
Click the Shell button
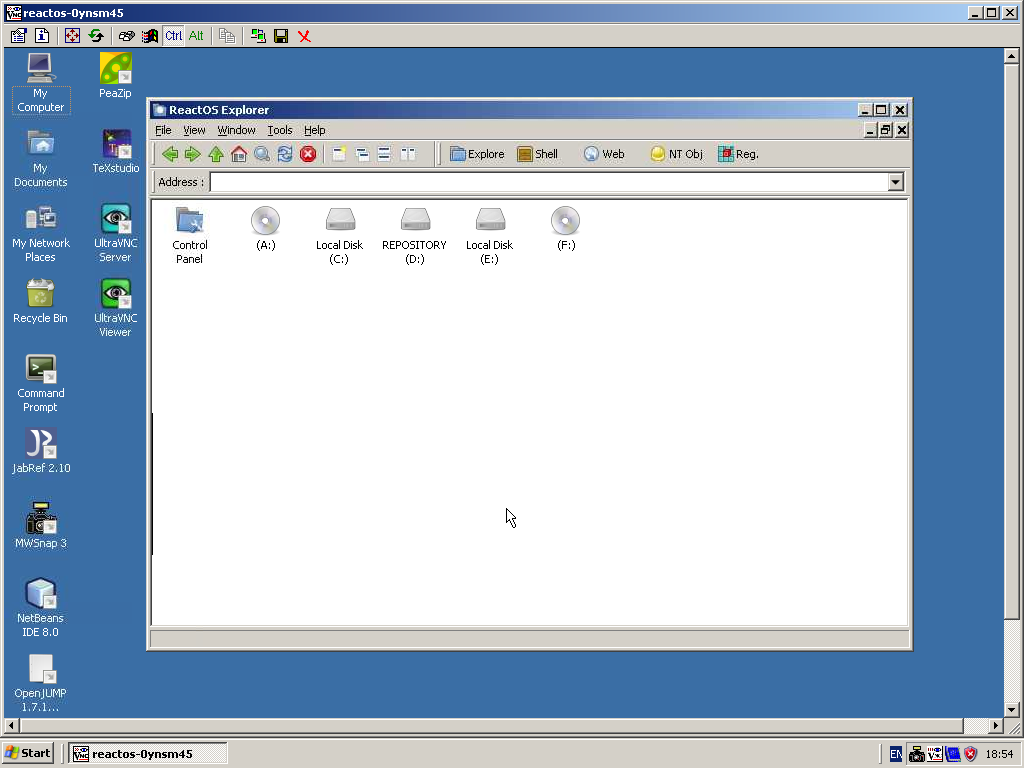(x=537, y=154)
